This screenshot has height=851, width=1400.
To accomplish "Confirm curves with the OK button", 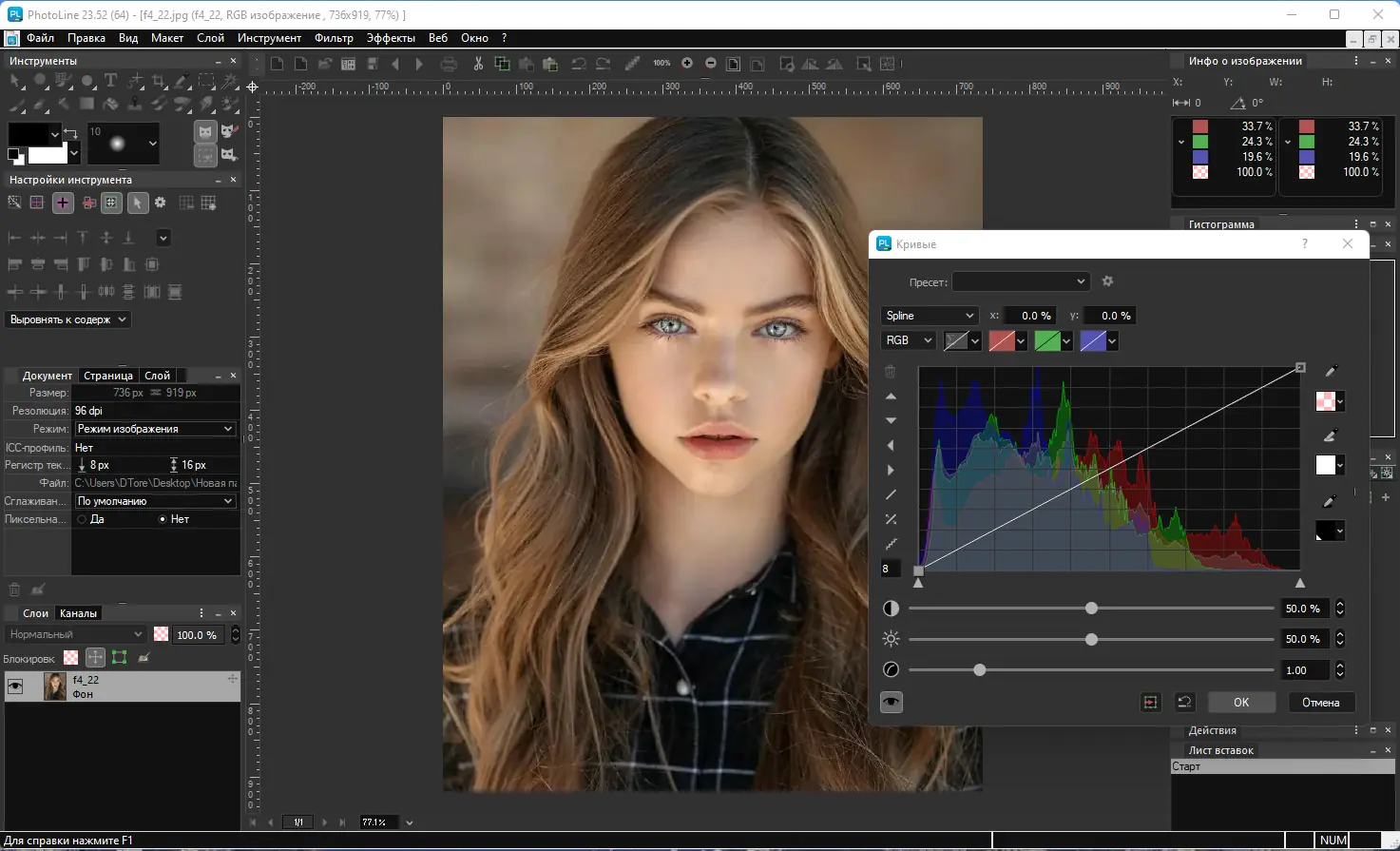I will pos(1241,703).
